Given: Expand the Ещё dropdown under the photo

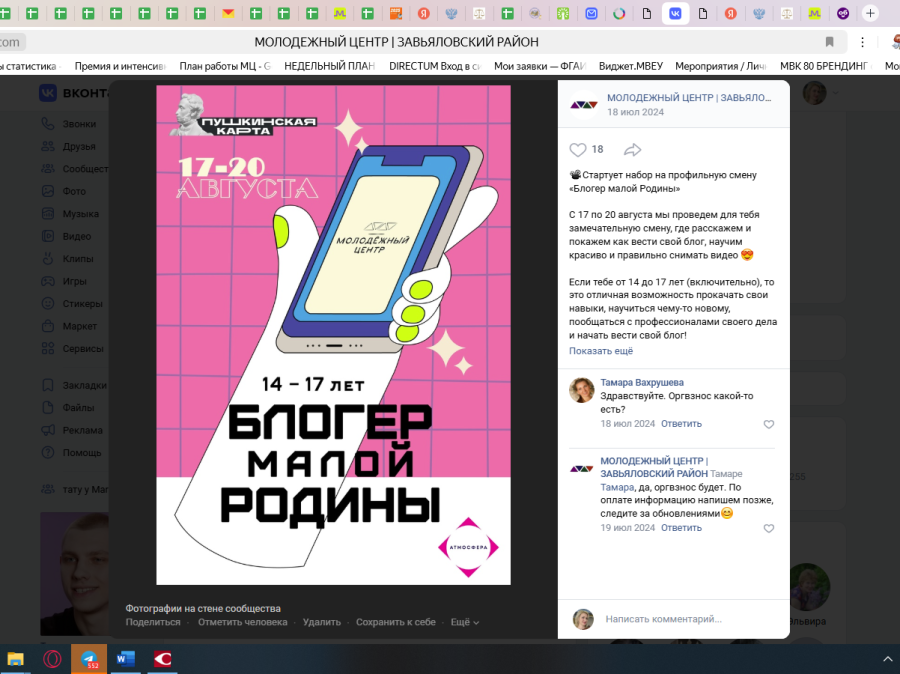Looking at the screenshot, I should tap(464, 622).
